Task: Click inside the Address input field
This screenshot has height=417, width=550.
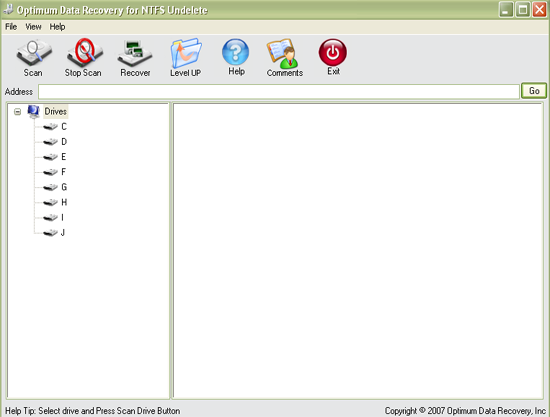Action: [x=279, y=92]
